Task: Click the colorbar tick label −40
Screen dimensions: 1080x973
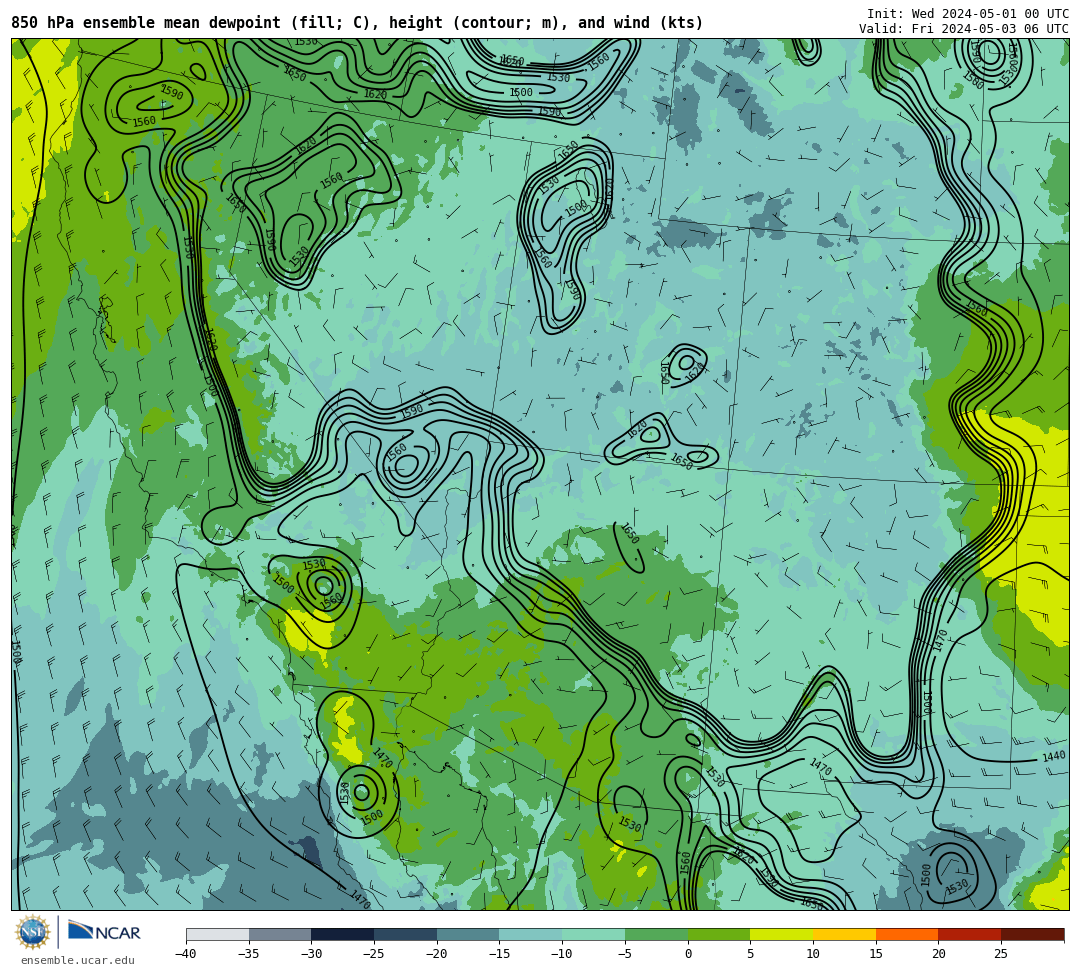Action: (x=185, y=954)
